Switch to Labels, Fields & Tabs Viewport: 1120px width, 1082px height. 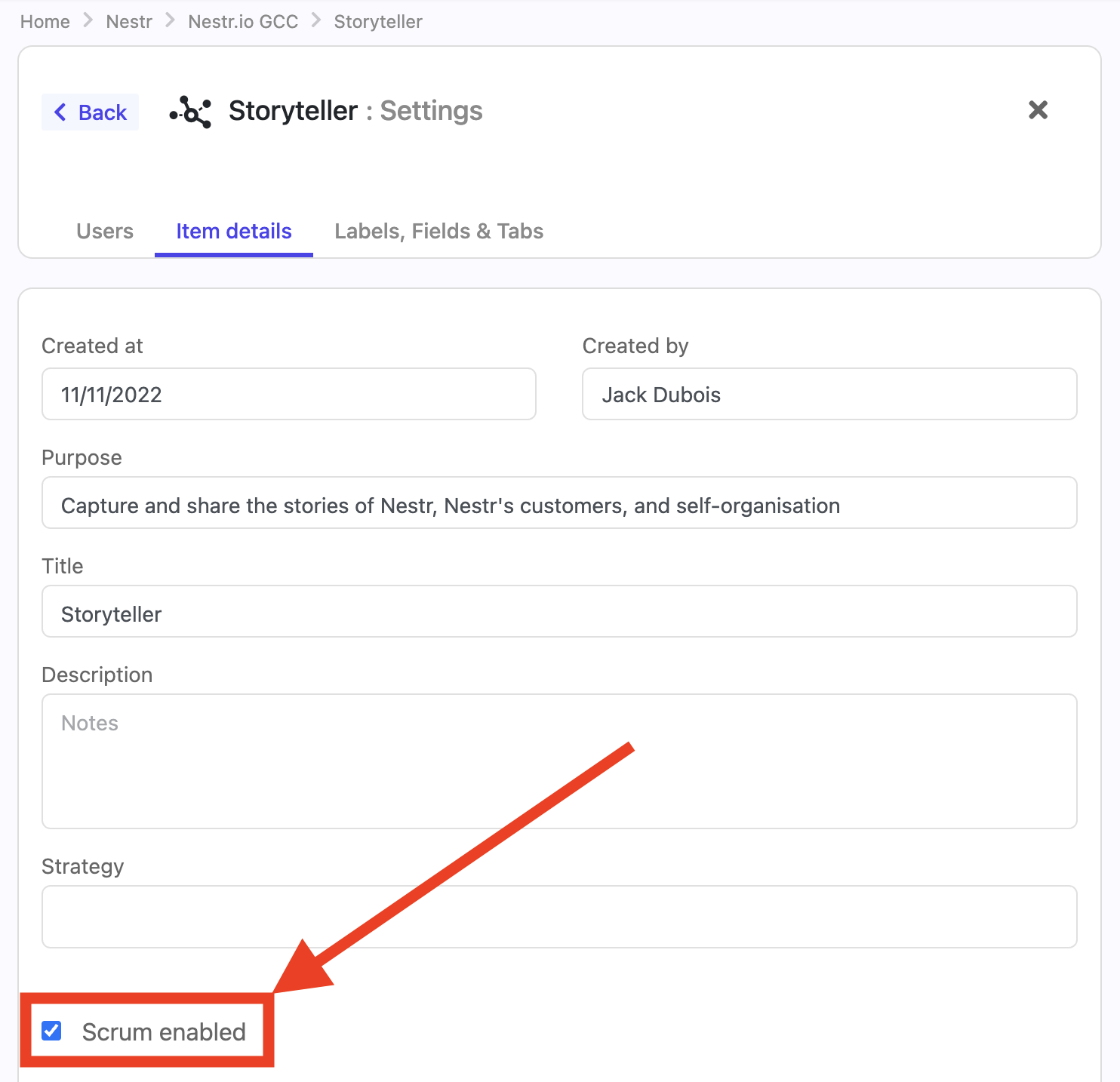439,231
